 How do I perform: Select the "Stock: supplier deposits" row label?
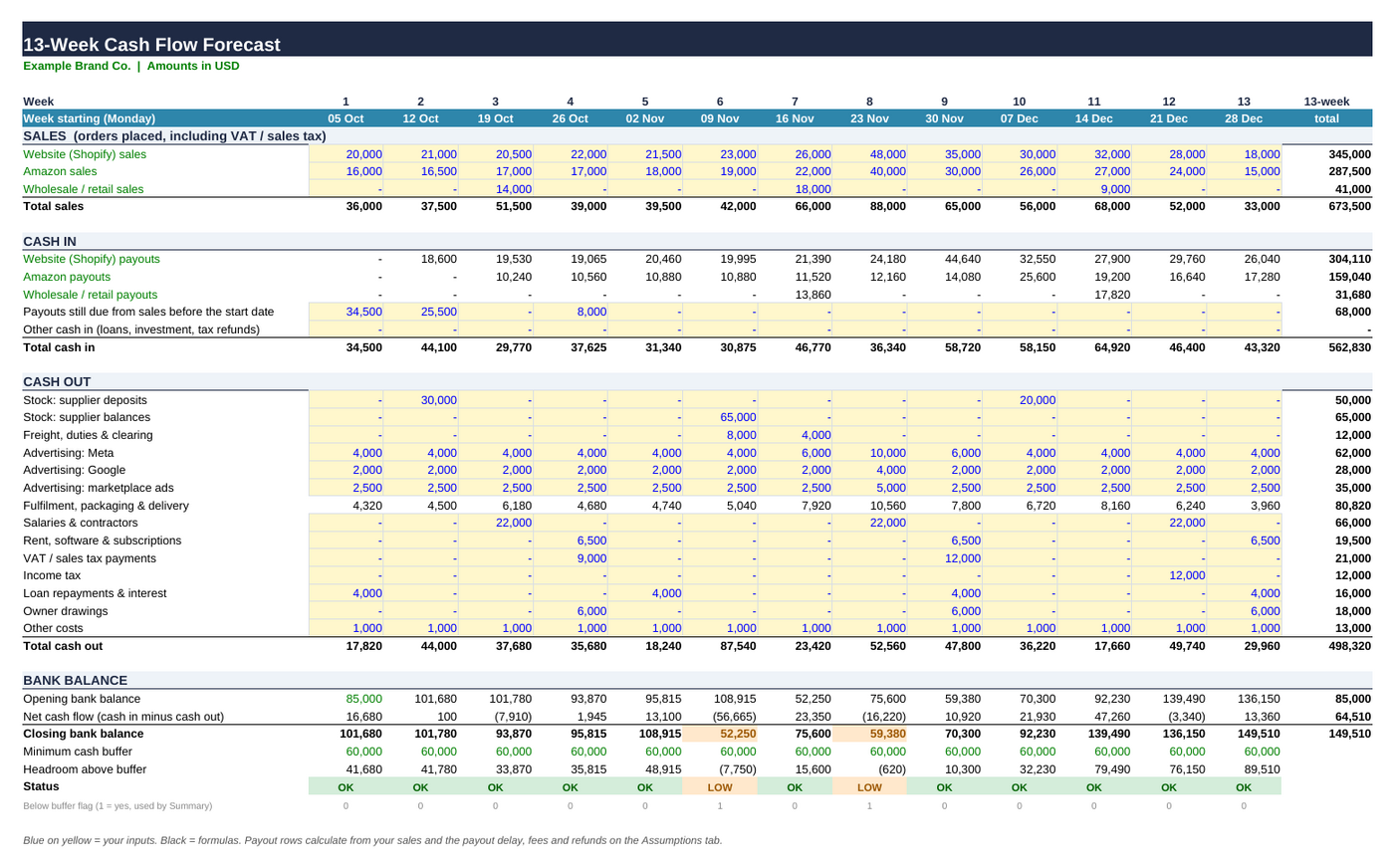(86, 400)
